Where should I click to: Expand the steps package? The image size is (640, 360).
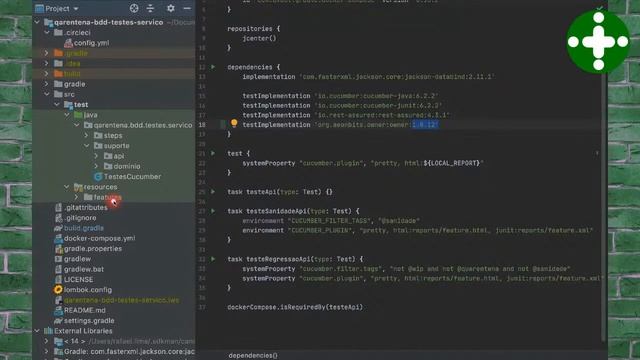86,135
